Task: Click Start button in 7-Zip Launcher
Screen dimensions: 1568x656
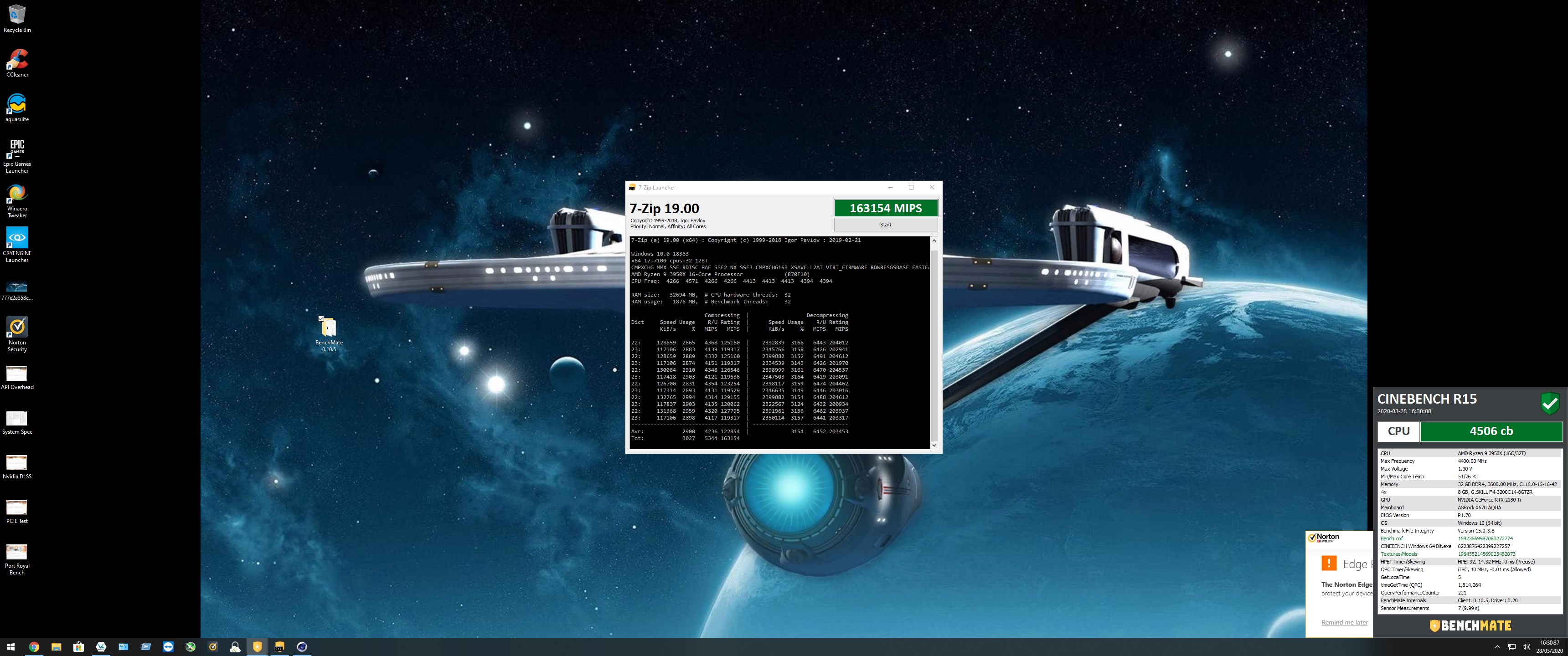Action: [886, 225]
